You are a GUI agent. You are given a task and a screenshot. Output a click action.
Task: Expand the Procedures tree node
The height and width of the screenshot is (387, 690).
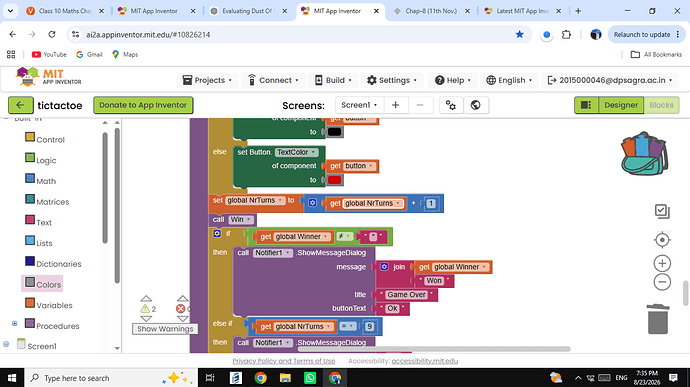coord(15,324)
